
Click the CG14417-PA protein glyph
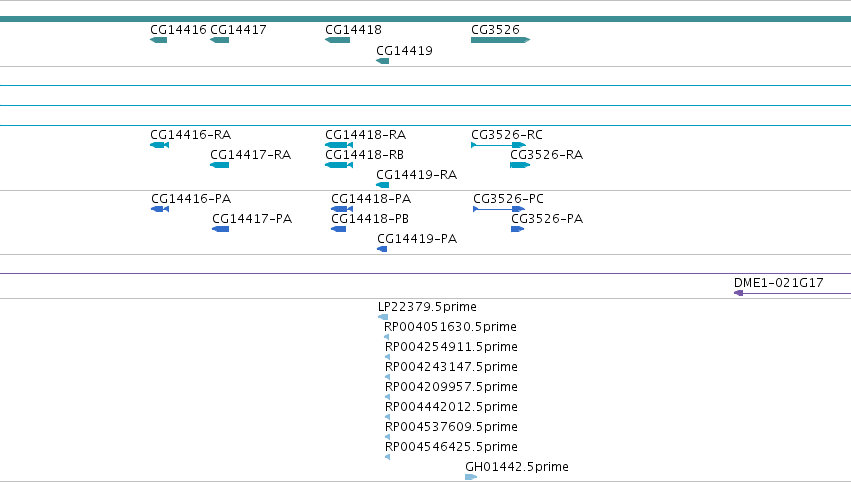coord(220,229)
